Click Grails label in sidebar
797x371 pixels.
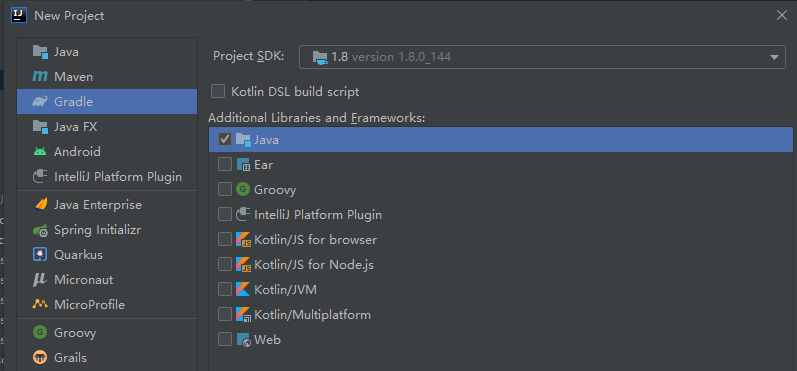point(70,358)
